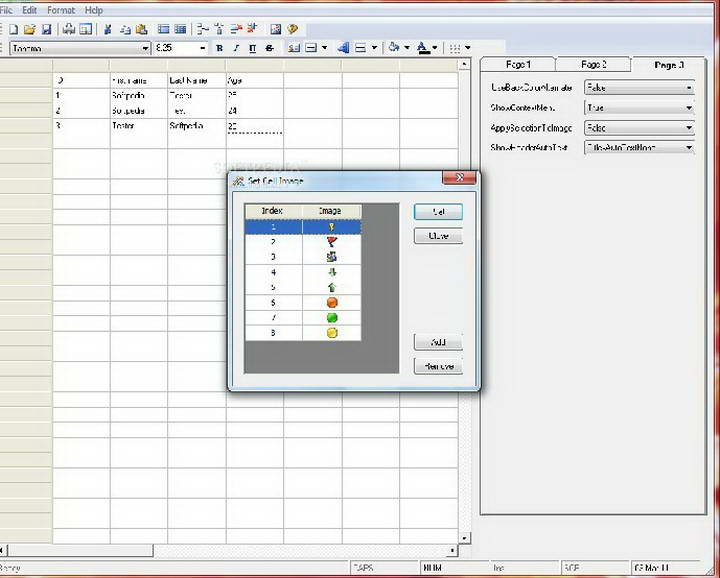Click the Cut scissors icon
This screenshot has height=578, width=720.
coord(108,30)
